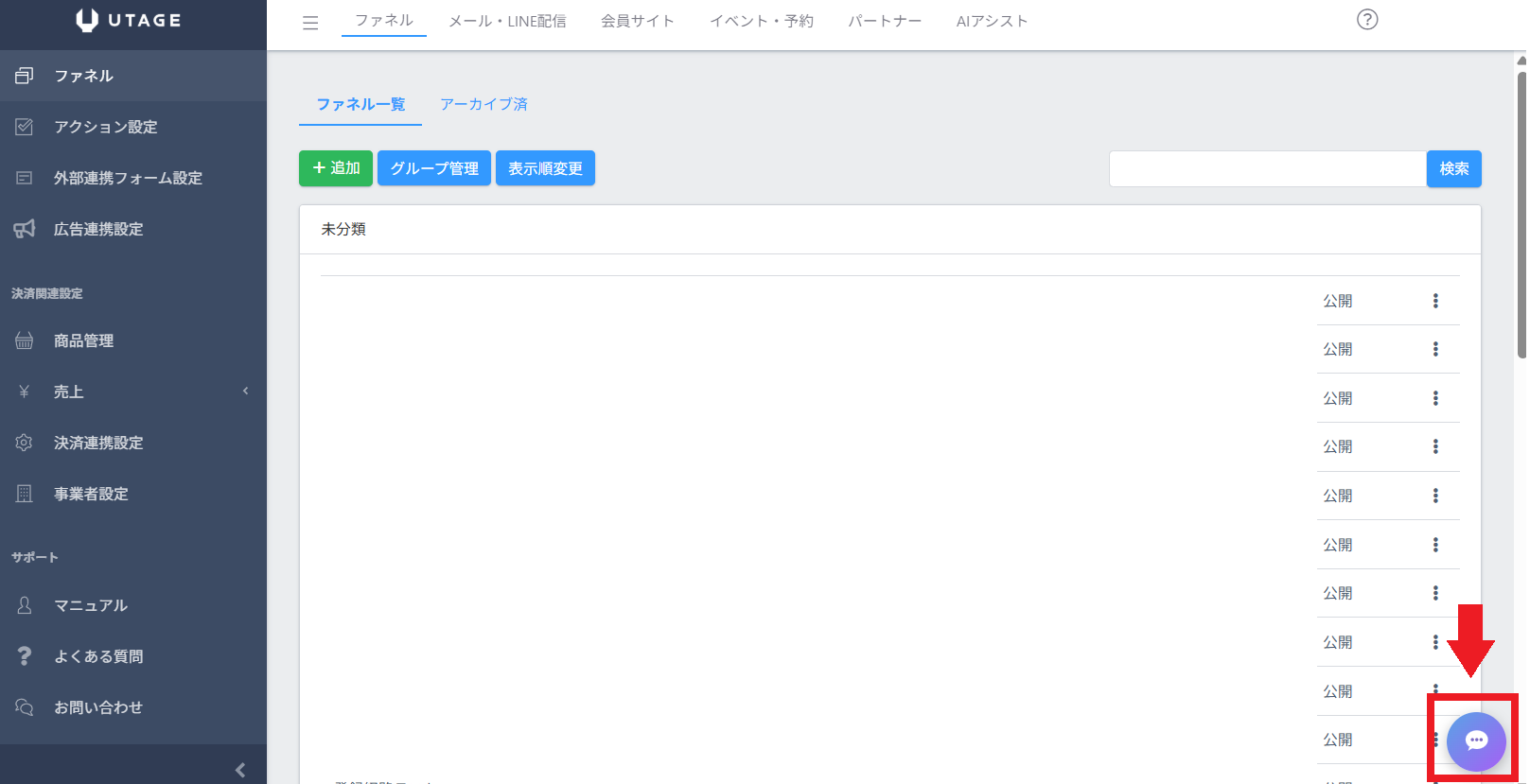Click the 表示順変更 button
This screenshot has height=784, width=1530.
(545, 168)
